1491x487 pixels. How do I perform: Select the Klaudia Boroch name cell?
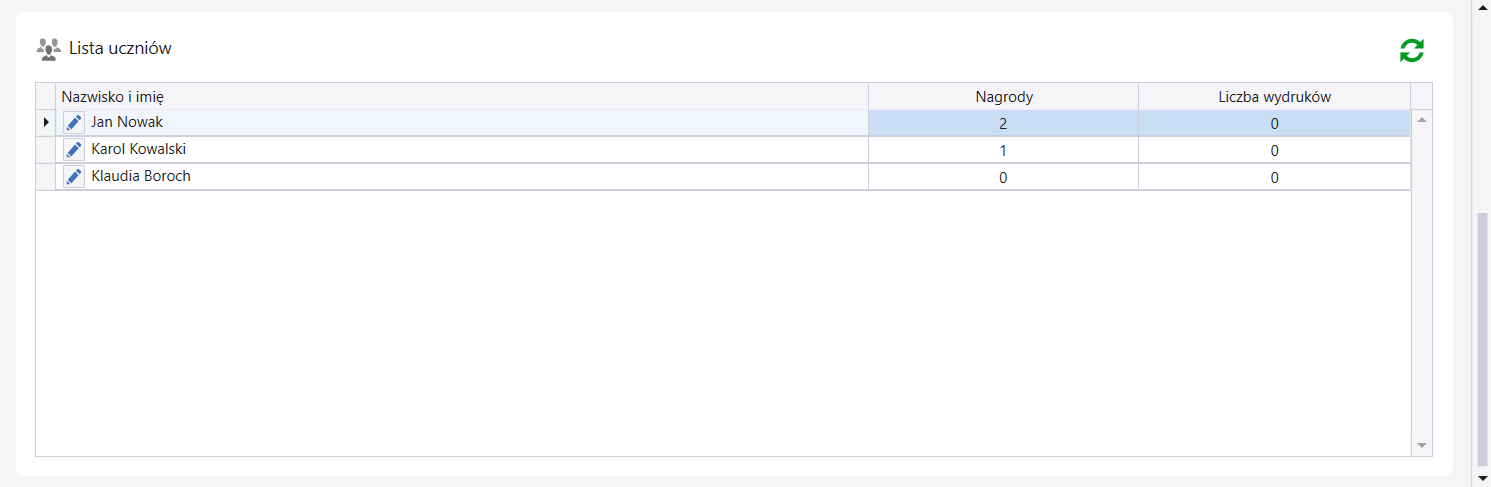pos(141,177)
